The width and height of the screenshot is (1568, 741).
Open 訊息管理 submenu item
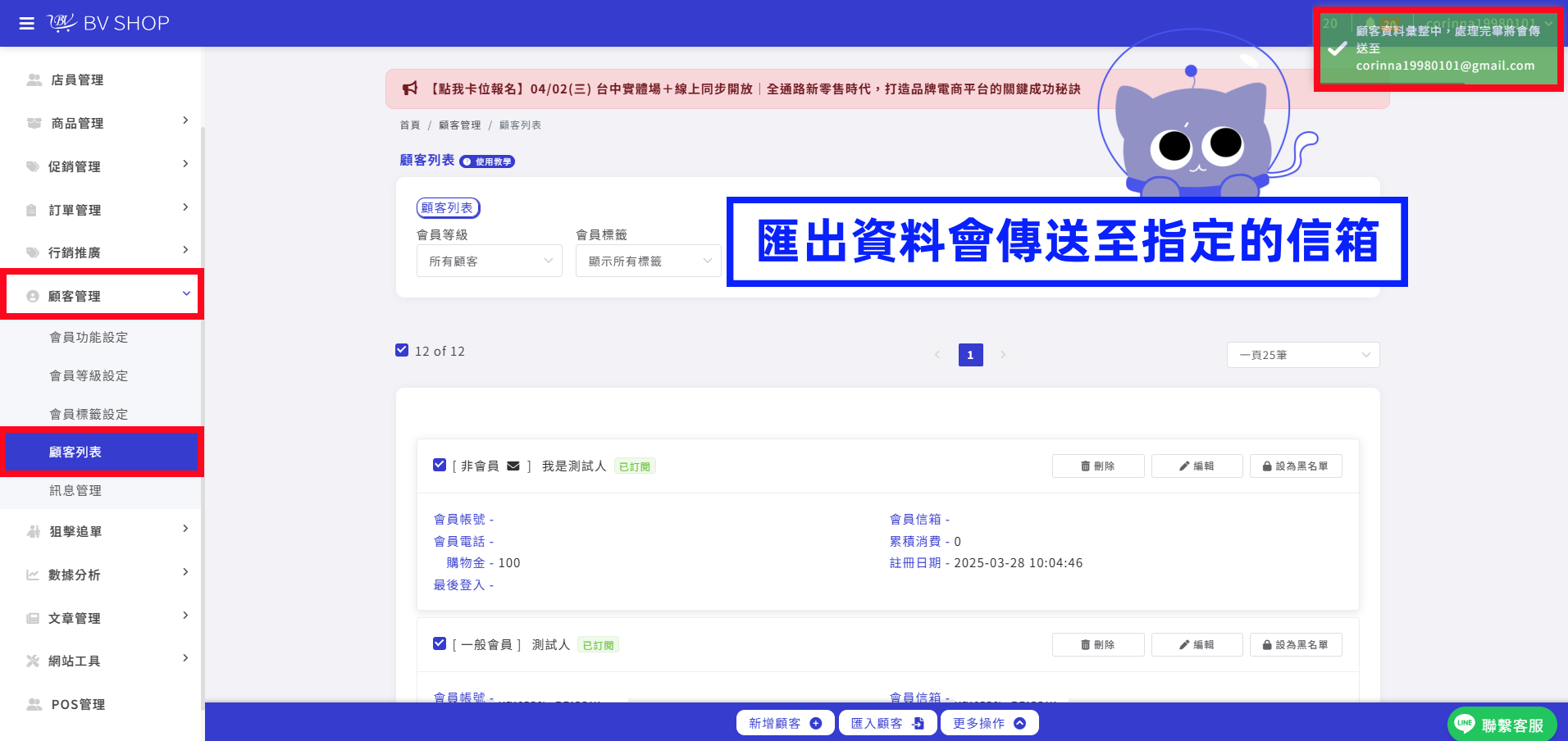[75, 490]
